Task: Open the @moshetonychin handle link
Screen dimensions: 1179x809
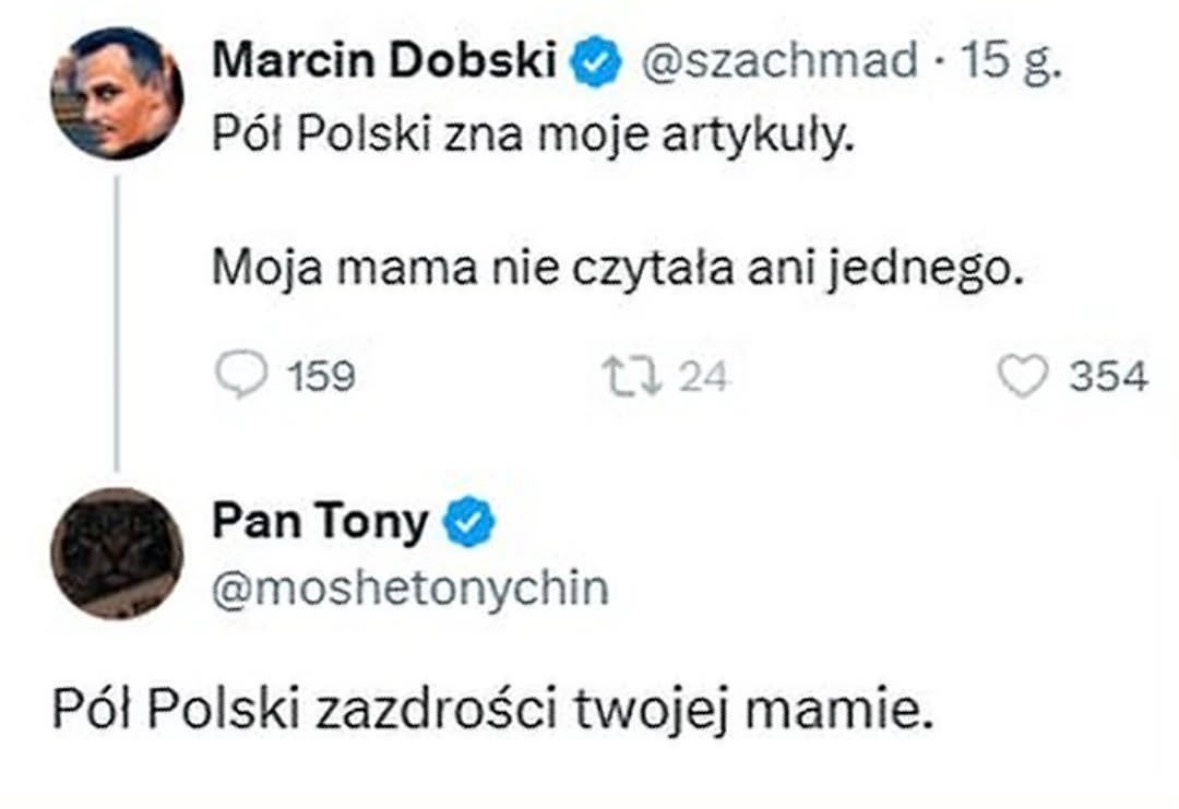Action: [x=409, y=588]
